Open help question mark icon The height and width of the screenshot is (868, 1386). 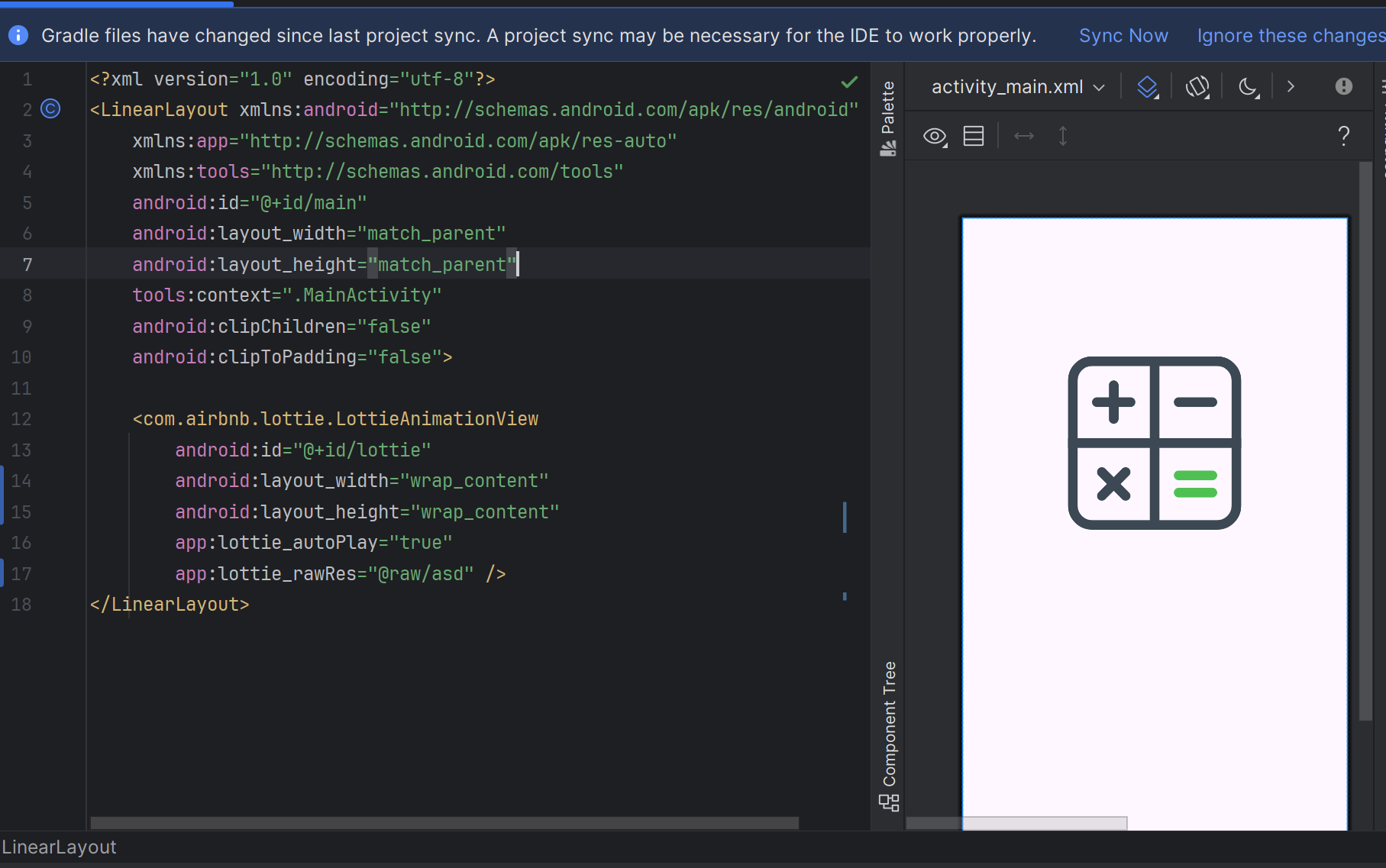pyautogui.click(x=1343, y=136)
